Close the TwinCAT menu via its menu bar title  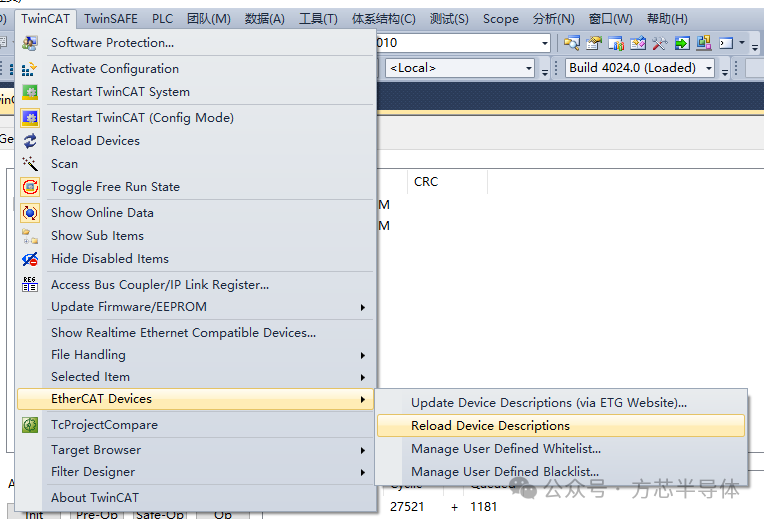click(45, 19)
